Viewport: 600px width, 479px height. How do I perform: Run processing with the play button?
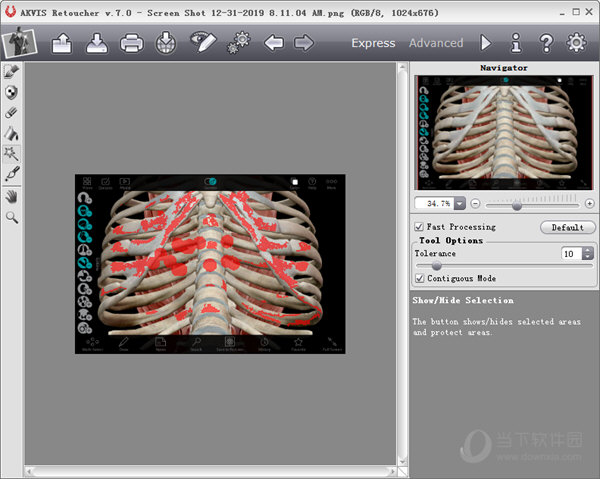click(x=486, y=43)
